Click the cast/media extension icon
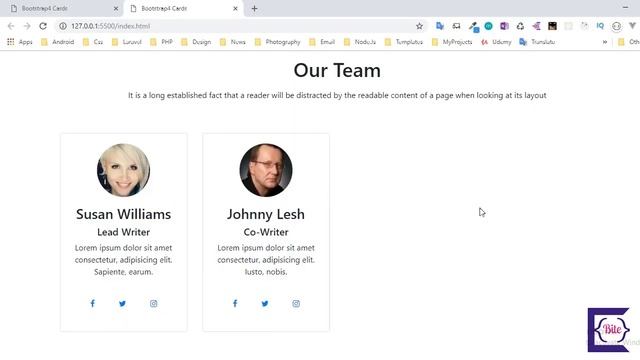The image size is (640, 360). [456, 26]
